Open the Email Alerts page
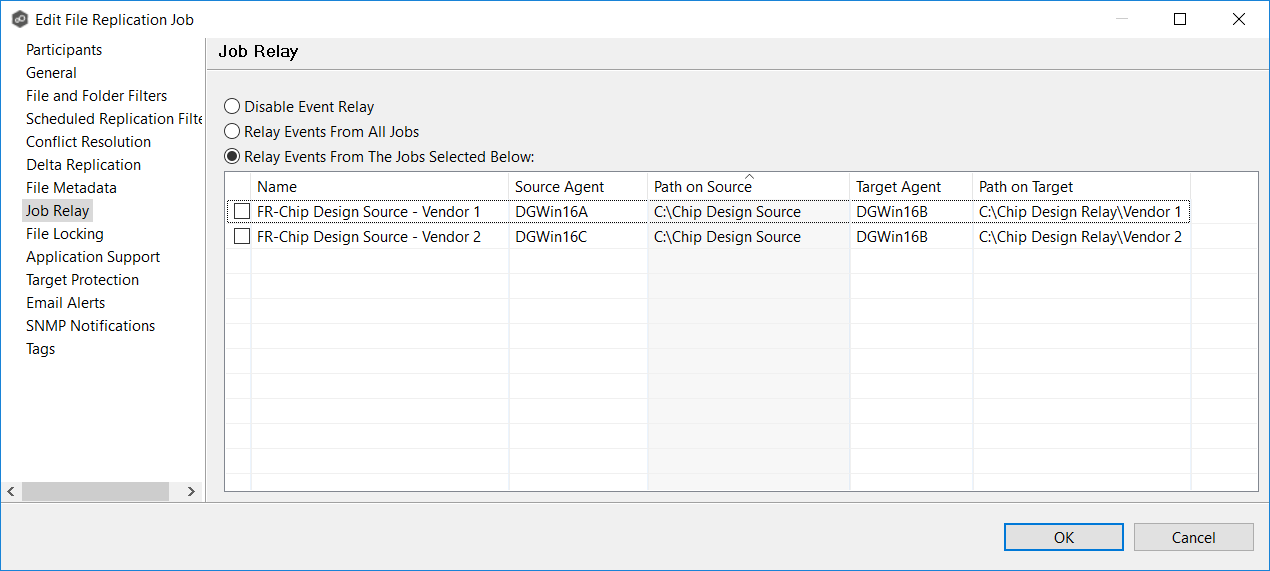 [x=65, y=303]
